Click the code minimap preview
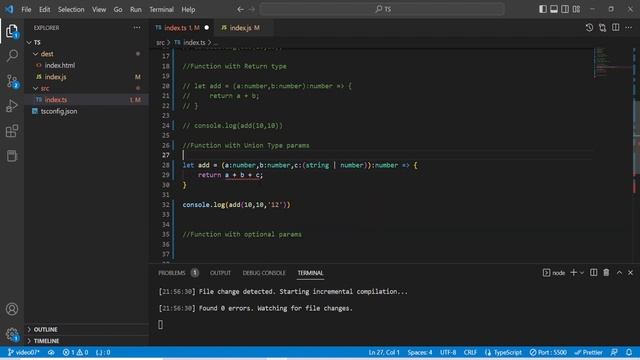 (612, 63)
